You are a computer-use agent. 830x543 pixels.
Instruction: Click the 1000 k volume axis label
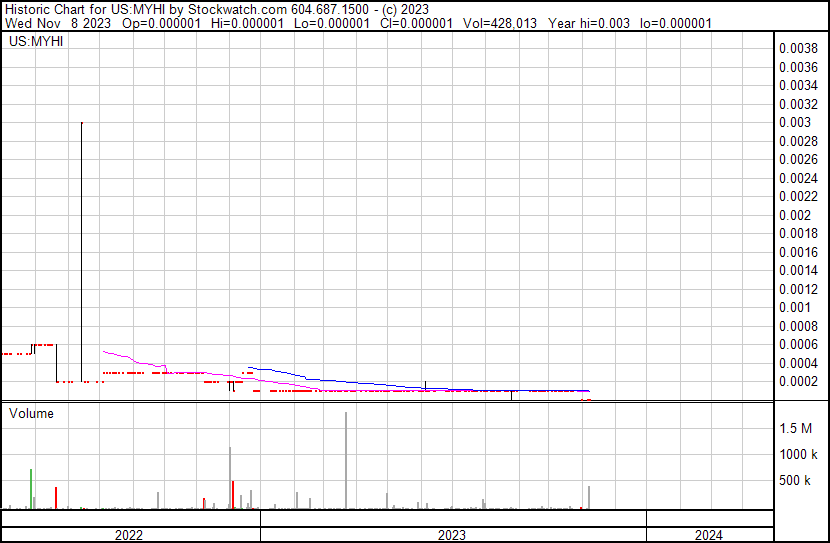(x=803, y=455)
